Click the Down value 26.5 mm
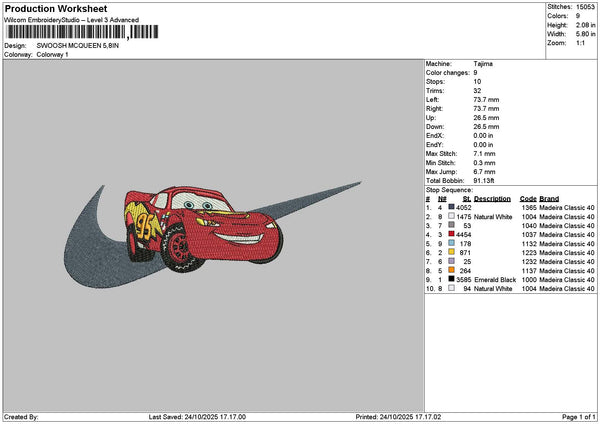 point(486,127)
